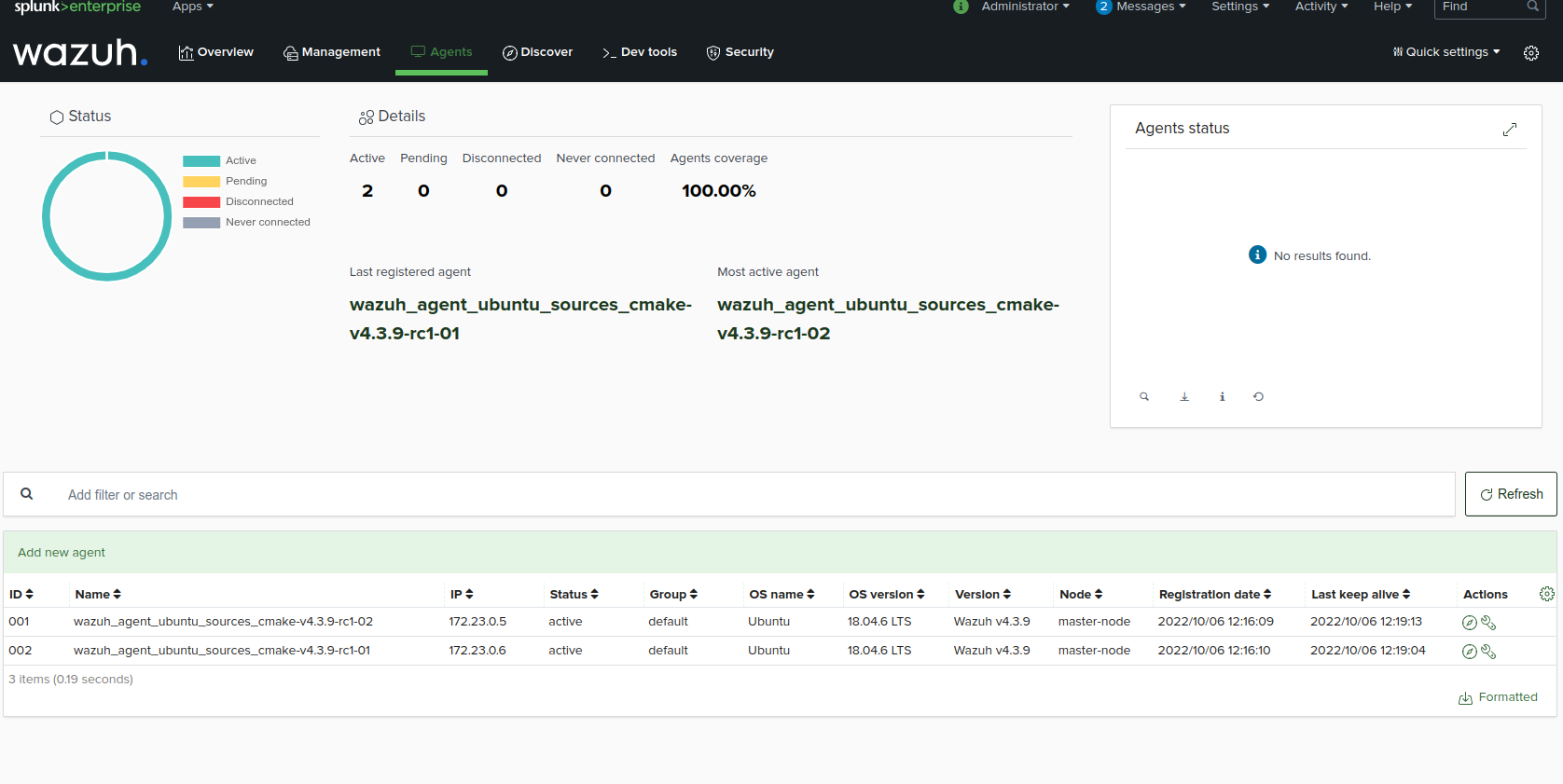Navigate to the Security tab
The height and width of the screenshot is (784, 1563).
coord(740,52)
